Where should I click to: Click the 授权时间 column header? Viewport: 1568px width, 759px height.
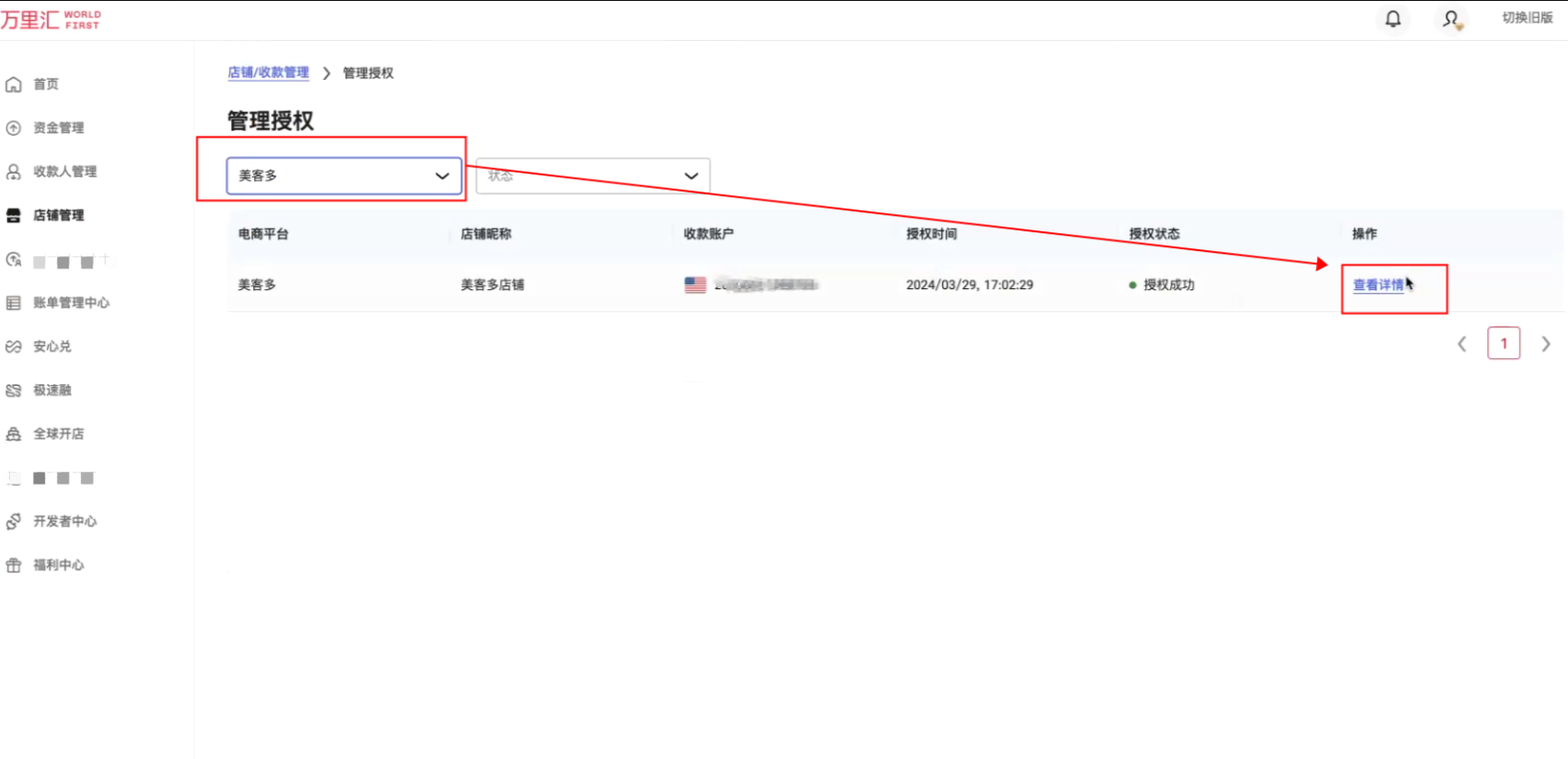coord(931,234)
